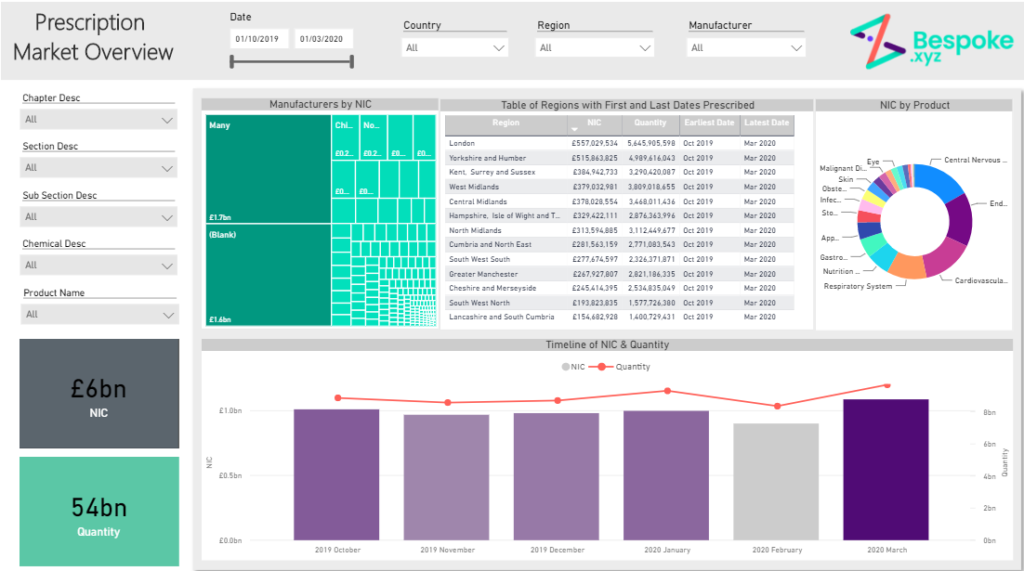Select the dark purple 2020 March bar
Viewport: 1024px width, 571px height.
pyautogui.click(x=886, y=469)
